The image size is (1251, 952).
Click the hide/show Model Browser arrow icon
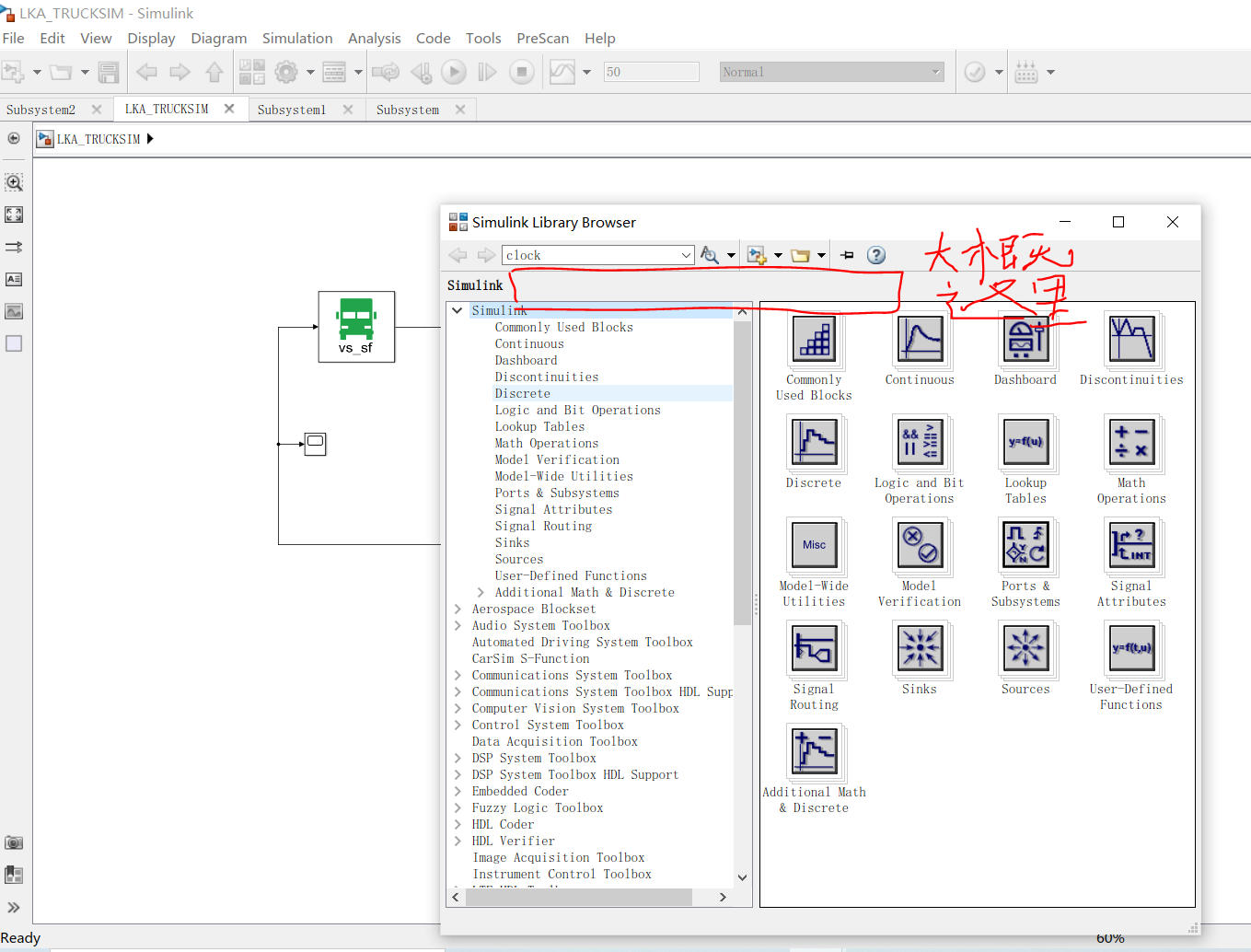pos(14,139)
